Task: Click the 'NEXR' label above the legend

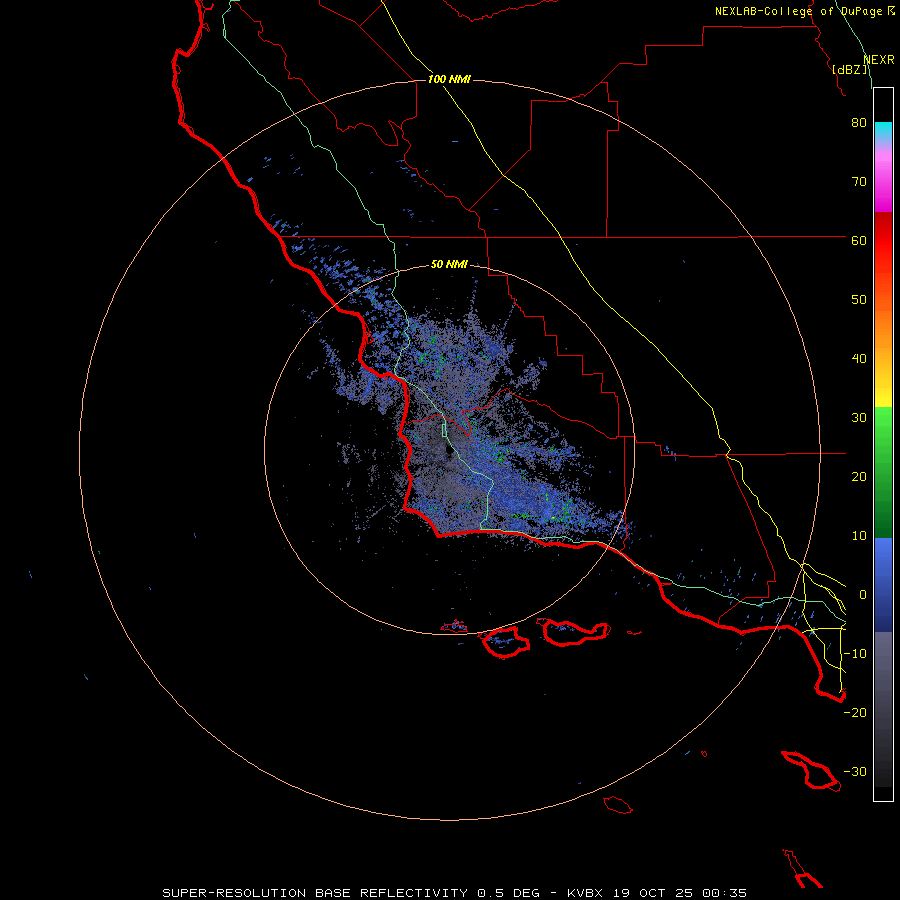Action: coord(878,60)
